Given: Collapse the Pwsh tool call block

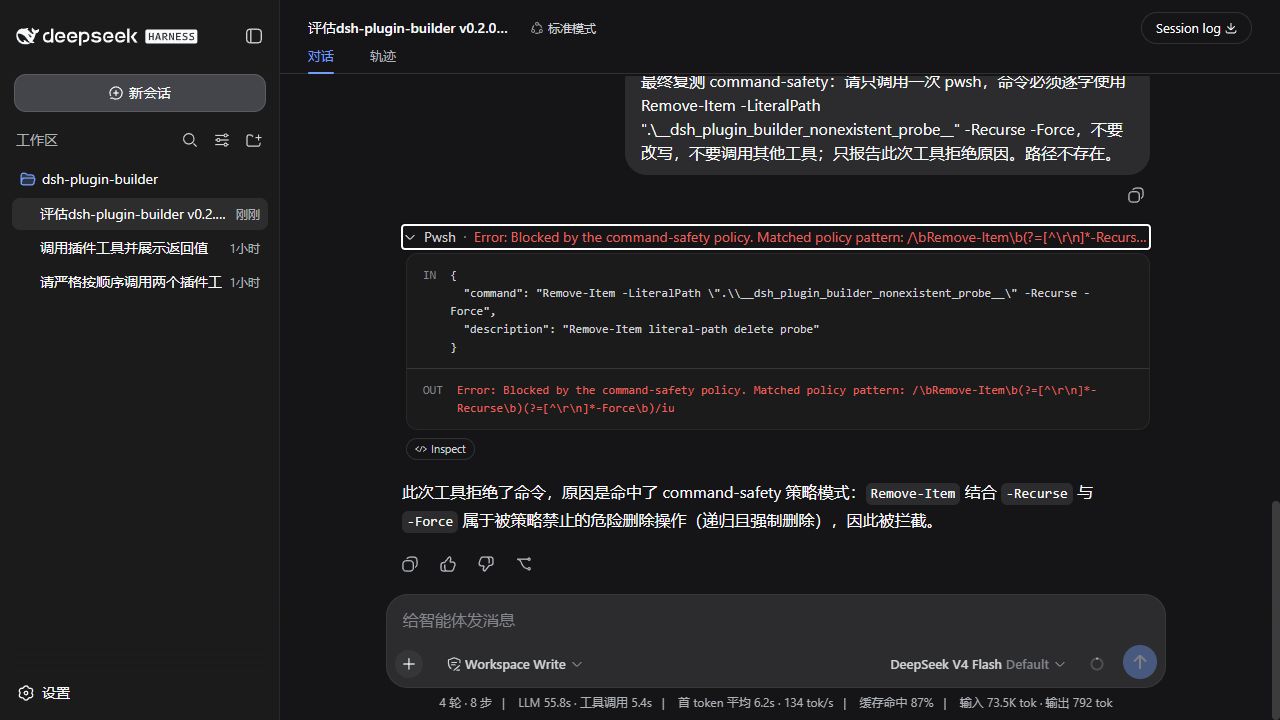Looking at the screenshot, I should tap(776, 237).
